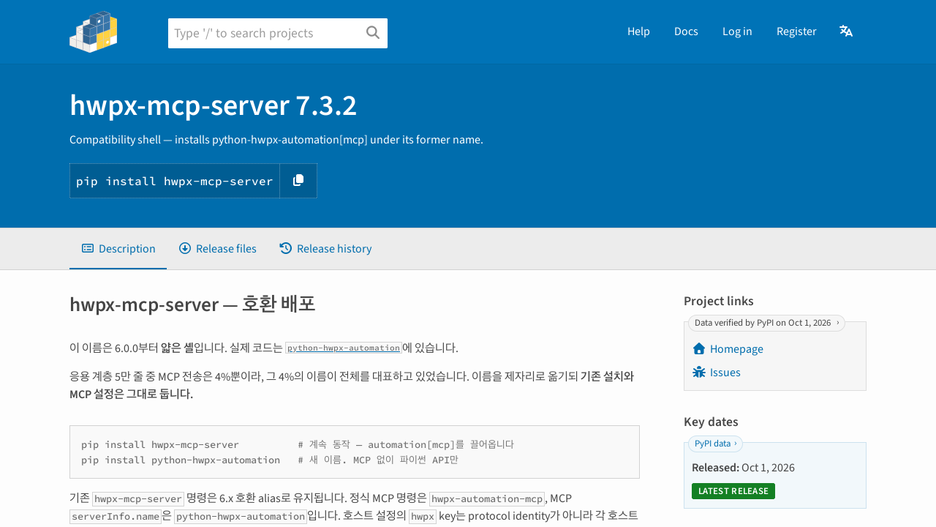Open the Docs link in header
This screenshot has width=936, height=527.
point(686,31)
